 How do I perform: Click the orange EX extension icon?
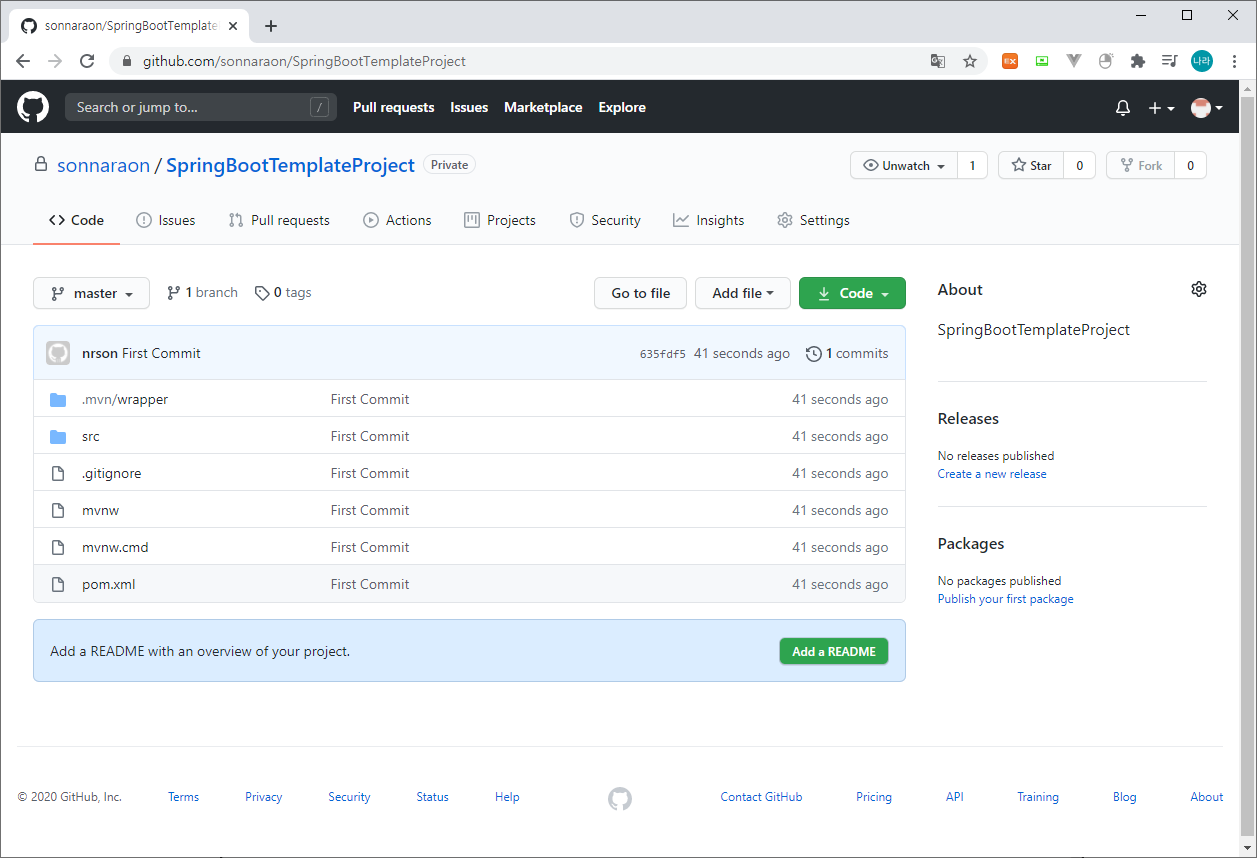pyautogui.click(x=1010, y=61)
